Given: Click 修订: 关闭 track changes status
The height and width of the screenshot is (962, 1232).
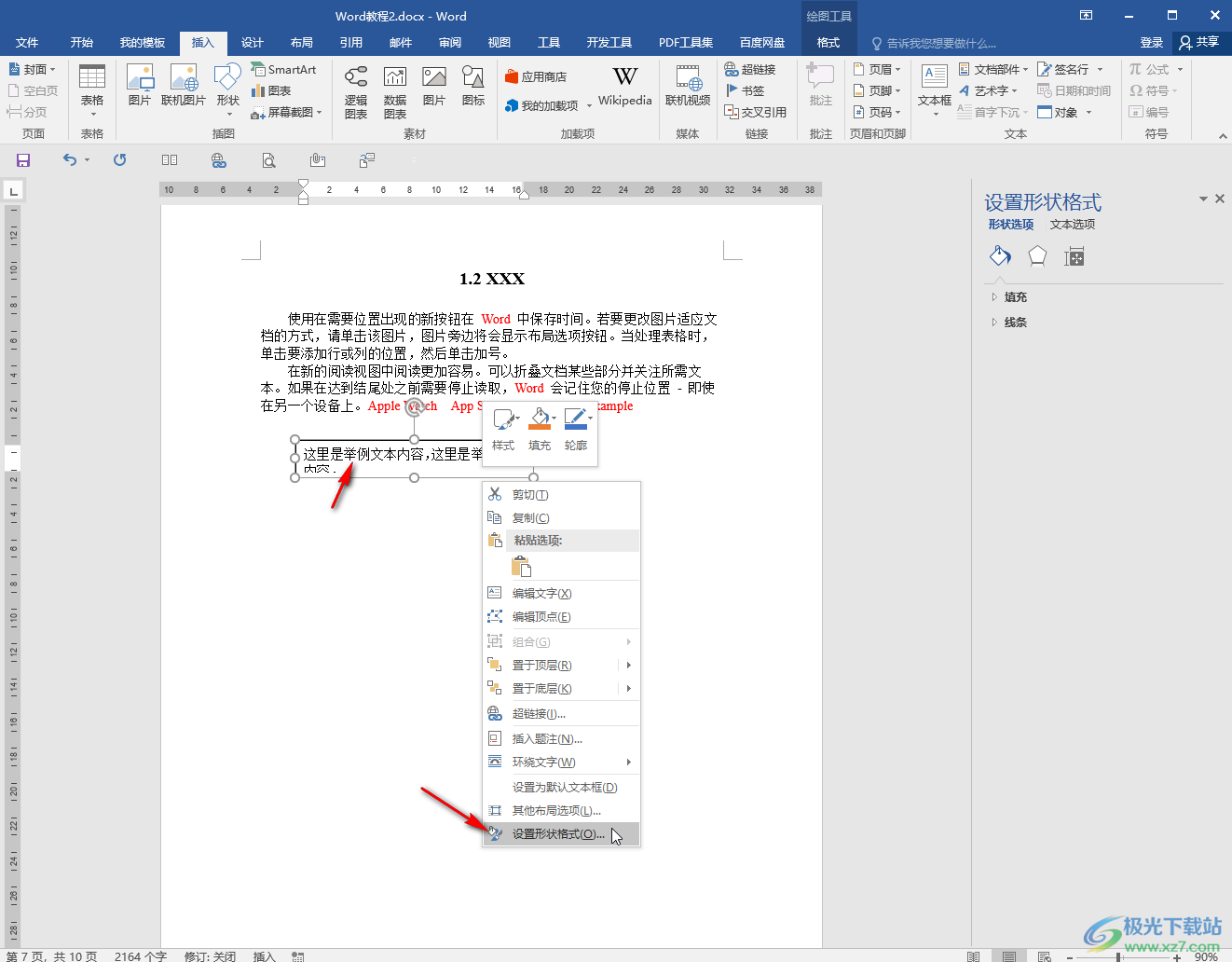Looking at the screenshot, I should 210,956.
